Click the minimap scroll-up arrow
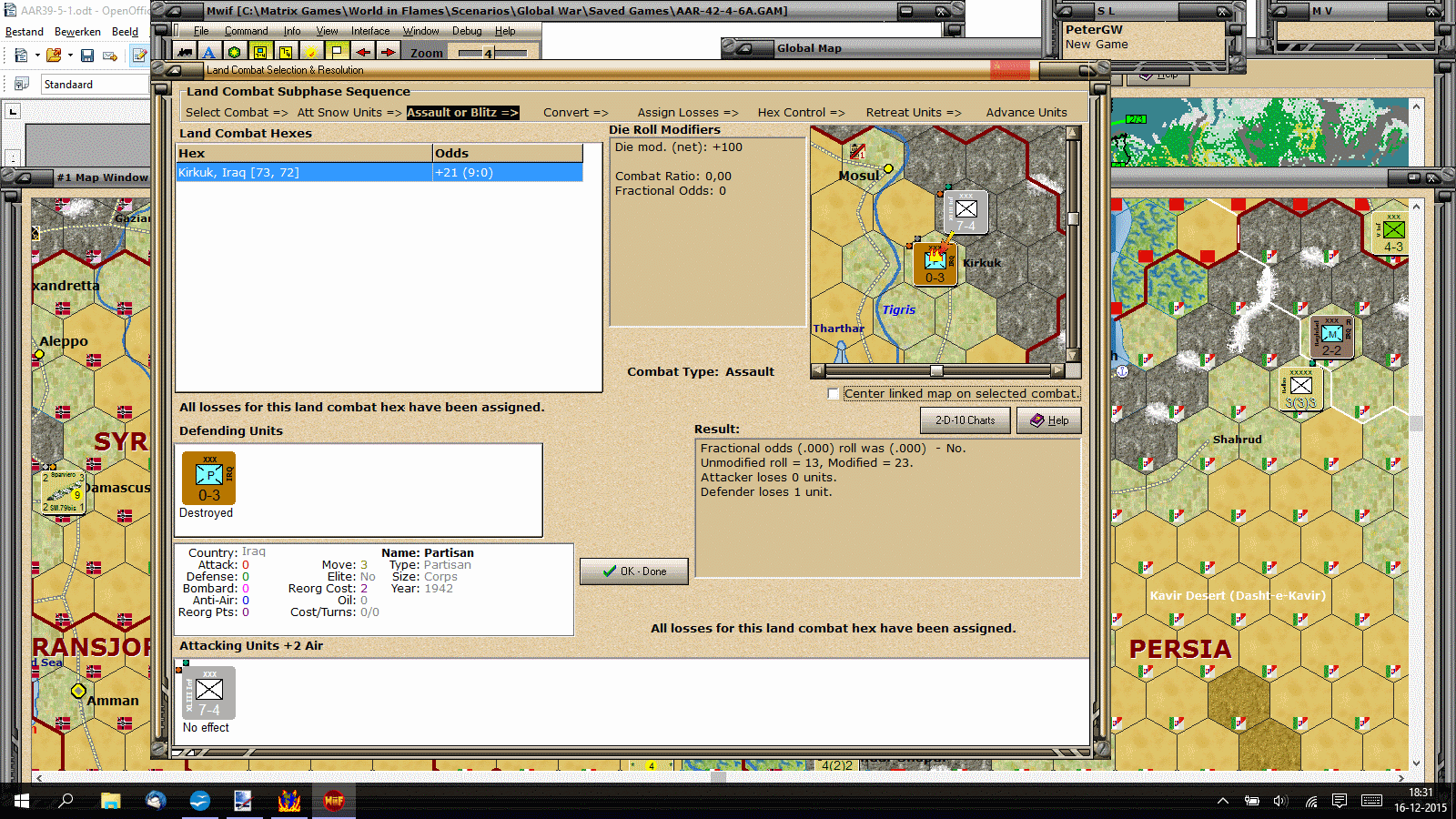The width and height of the screenshot is (1456, 819). pyautogui.click(x=1074, y=133)
